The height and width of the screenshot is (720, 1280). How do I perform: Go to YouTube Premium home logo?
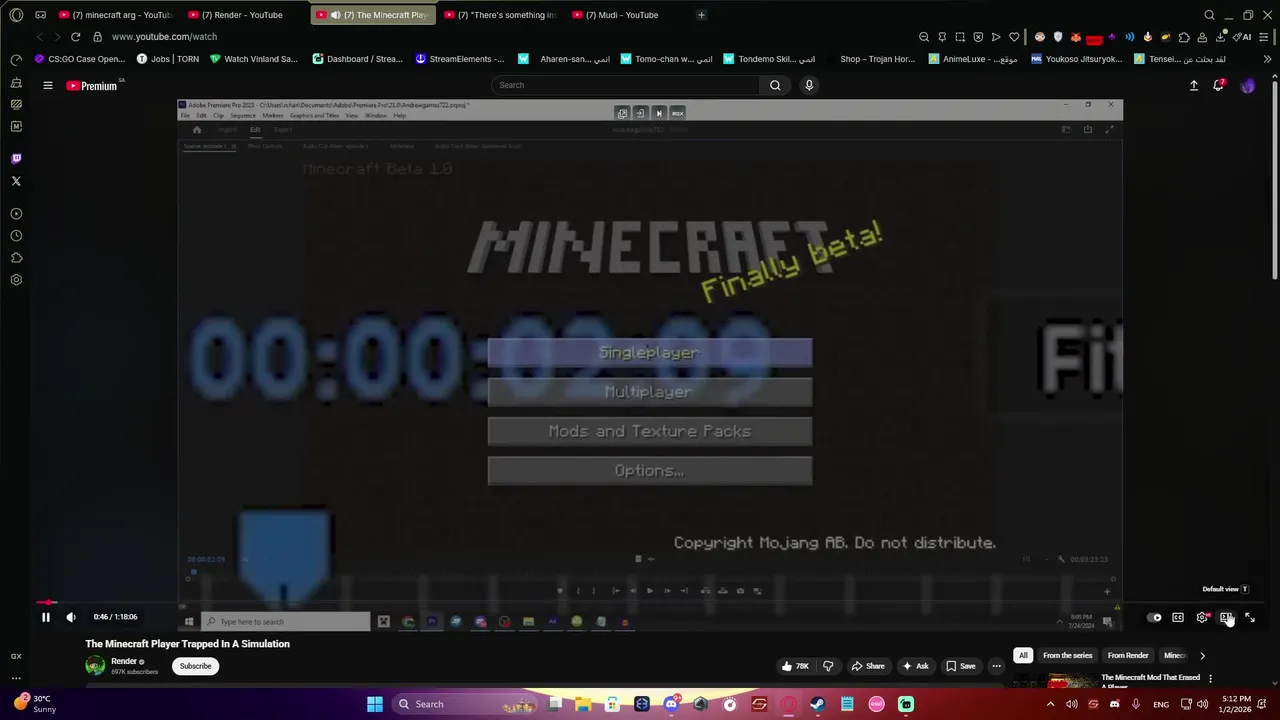pos(92,85)
